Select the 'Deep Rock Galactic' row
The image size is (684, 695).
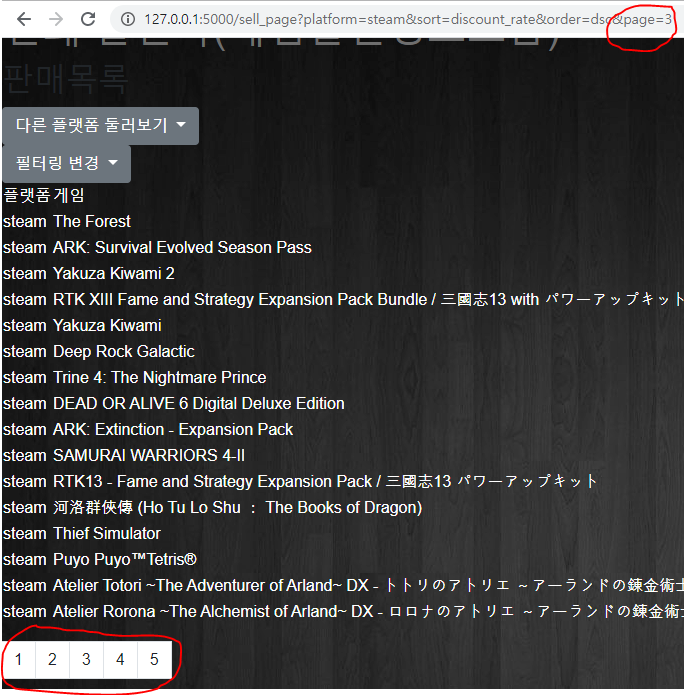(x=99, y=351)
